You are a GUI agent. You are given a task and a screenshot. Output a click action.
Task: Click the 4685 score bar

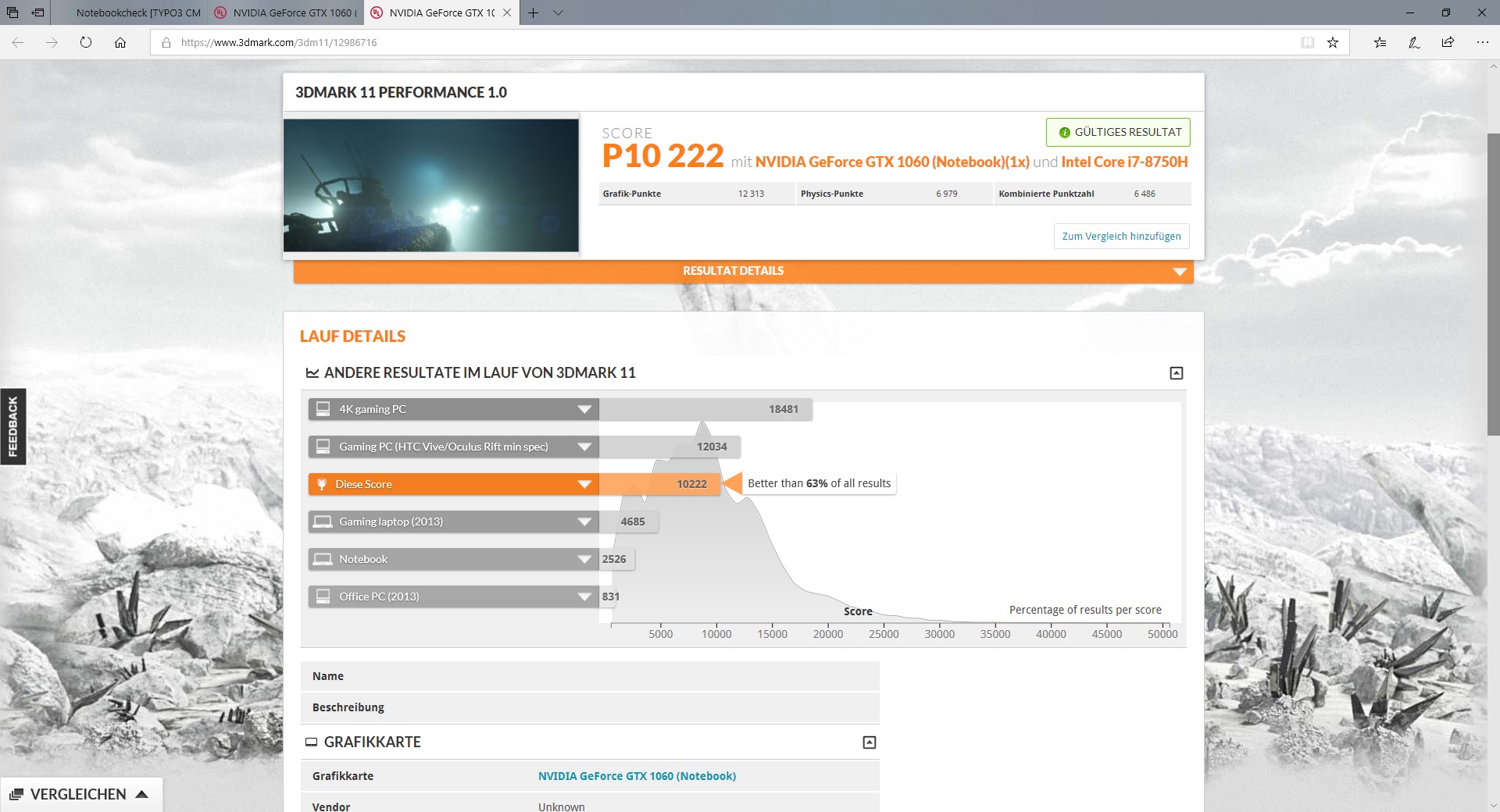629,522
